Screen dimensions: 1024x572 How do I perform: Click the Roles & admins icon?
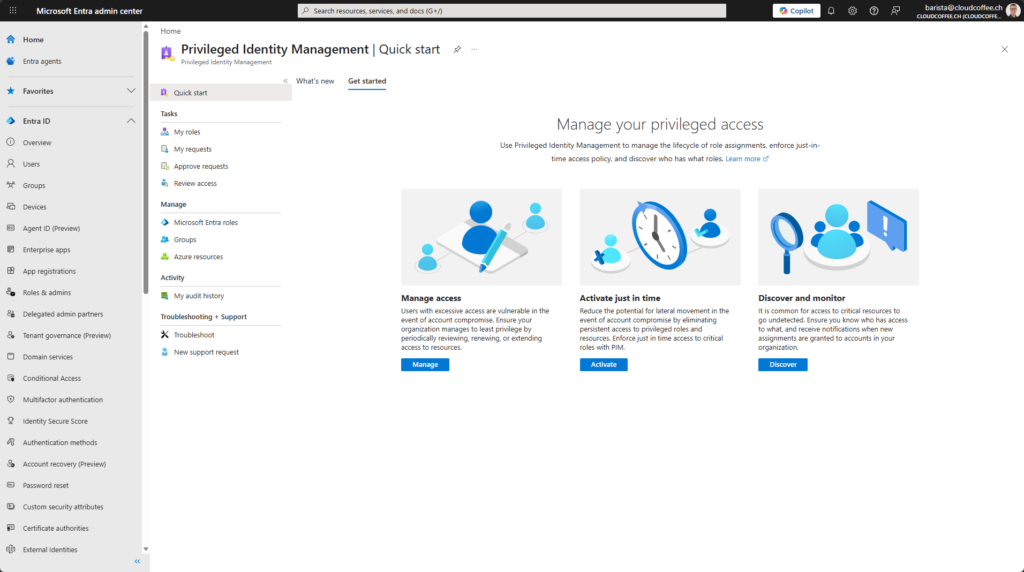point(10,292)
